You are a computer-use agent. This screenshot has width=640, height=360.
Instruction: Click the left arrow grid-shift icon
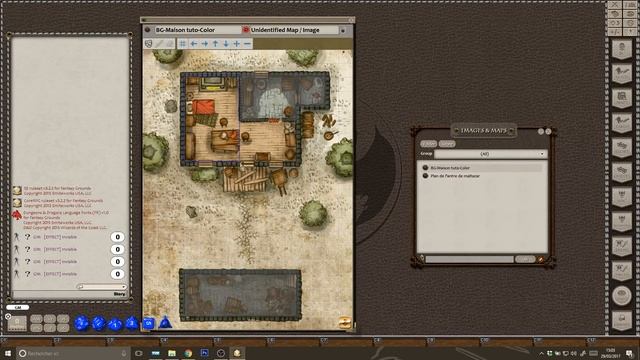pos(194,44)
